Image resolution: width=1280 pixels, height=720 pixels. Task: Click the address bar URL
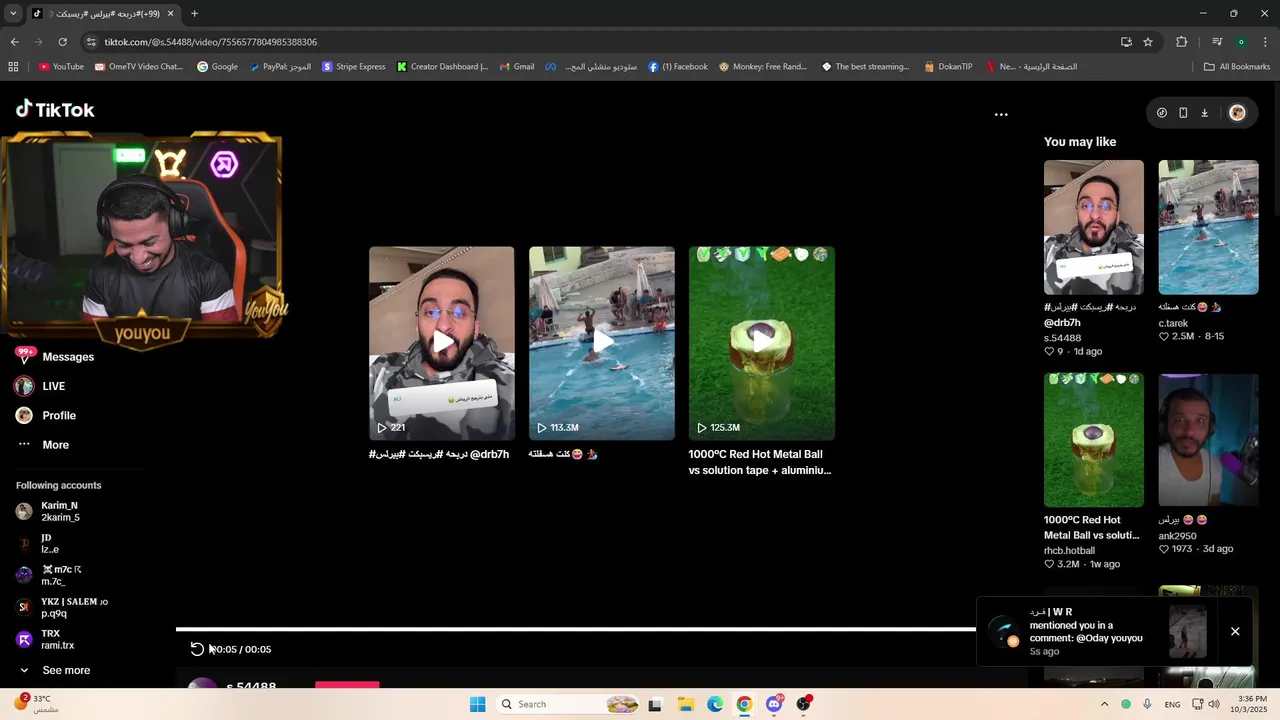coord(211,42)
